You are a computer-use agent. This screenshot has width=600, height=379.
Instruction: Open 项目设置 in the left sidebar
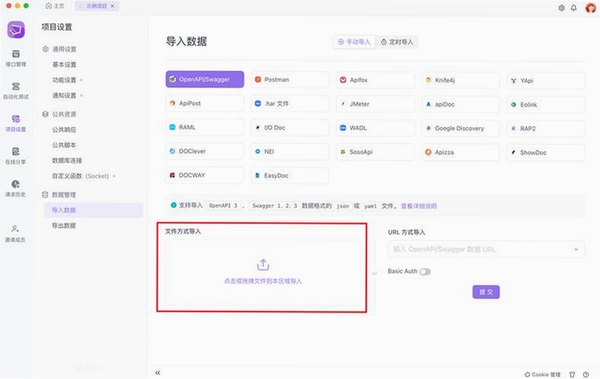click(16, 123)
